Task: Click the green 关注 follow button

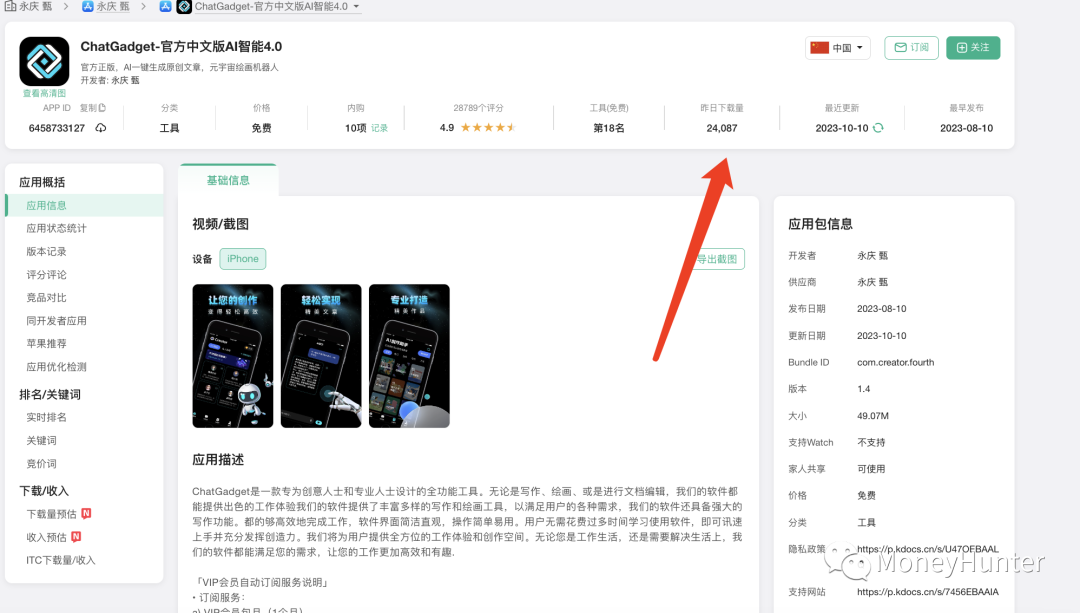Action: tap(973, 47)
